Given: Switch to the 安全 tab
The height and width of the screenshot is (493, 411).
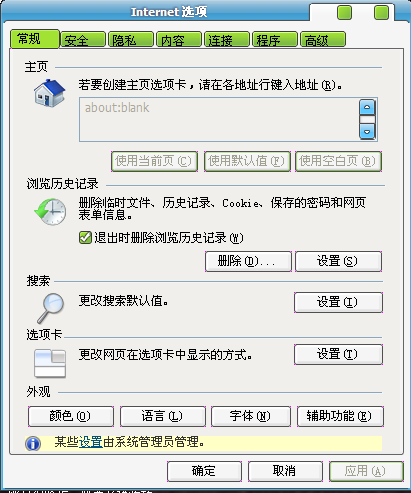Looking at the screenshot, I should [83, 40].
